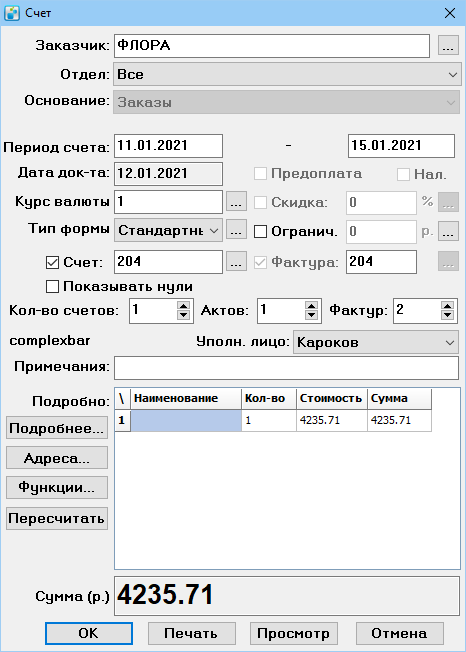The height and width of the screenshot is (652, 466).
Task: Decrease Фактур count with down arrow
Action: (447, 315)
